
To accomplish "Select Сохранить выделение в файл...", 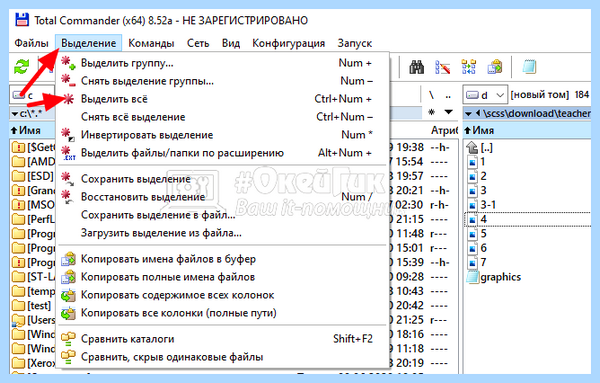I will 223,215.
